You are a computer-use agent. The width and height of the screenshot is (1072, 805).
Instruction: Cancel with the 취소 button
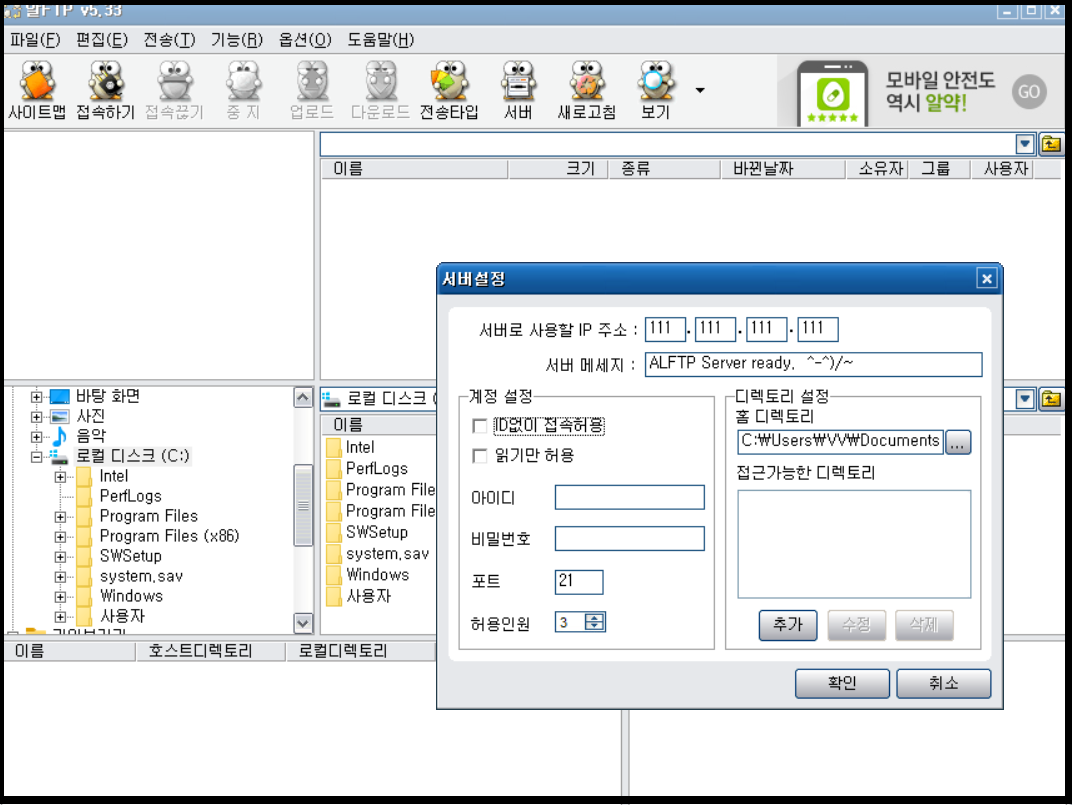coord(943,683)
